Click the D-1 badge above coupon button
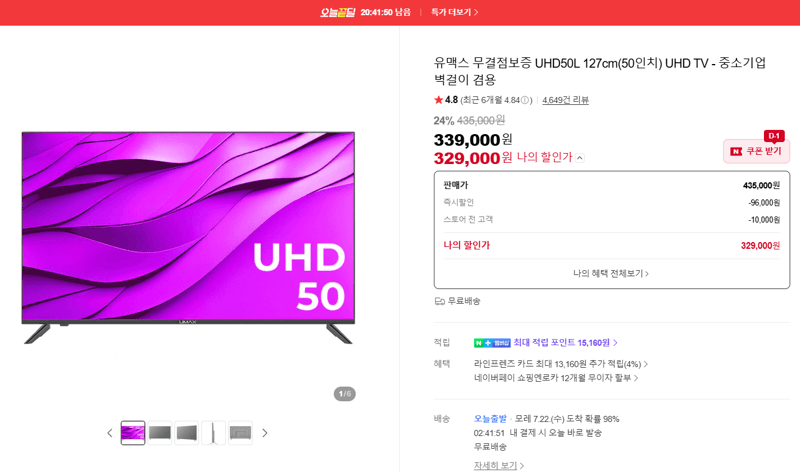 [x=774, y=136]
